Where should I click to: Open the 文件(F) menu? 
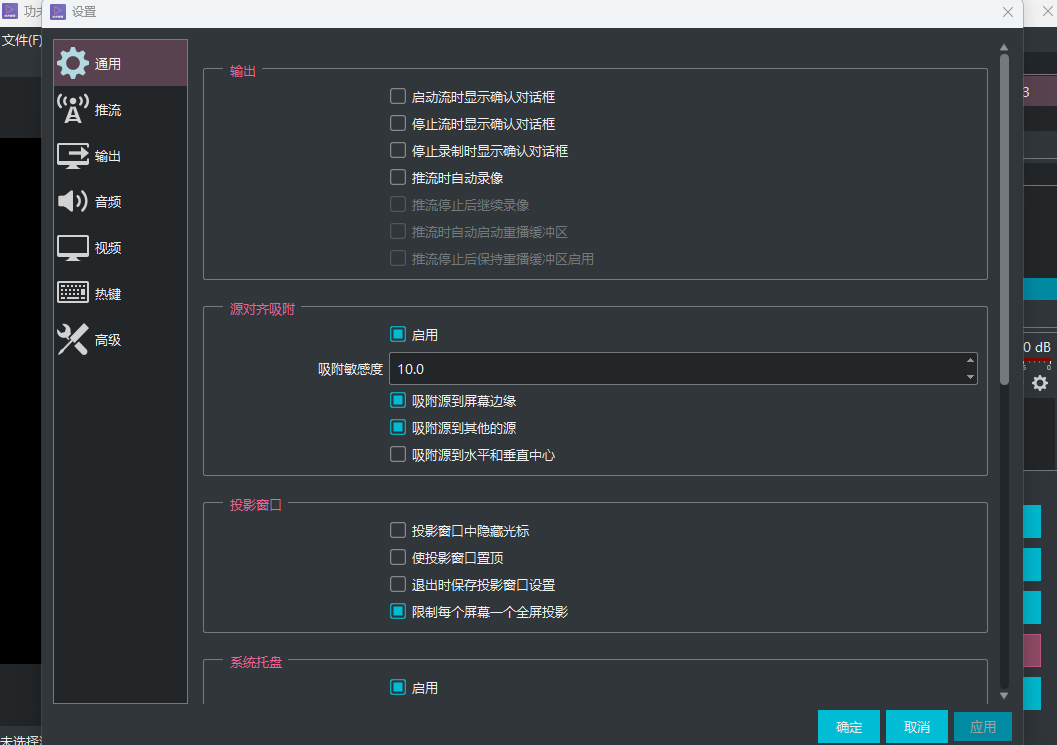pos(21,40)
